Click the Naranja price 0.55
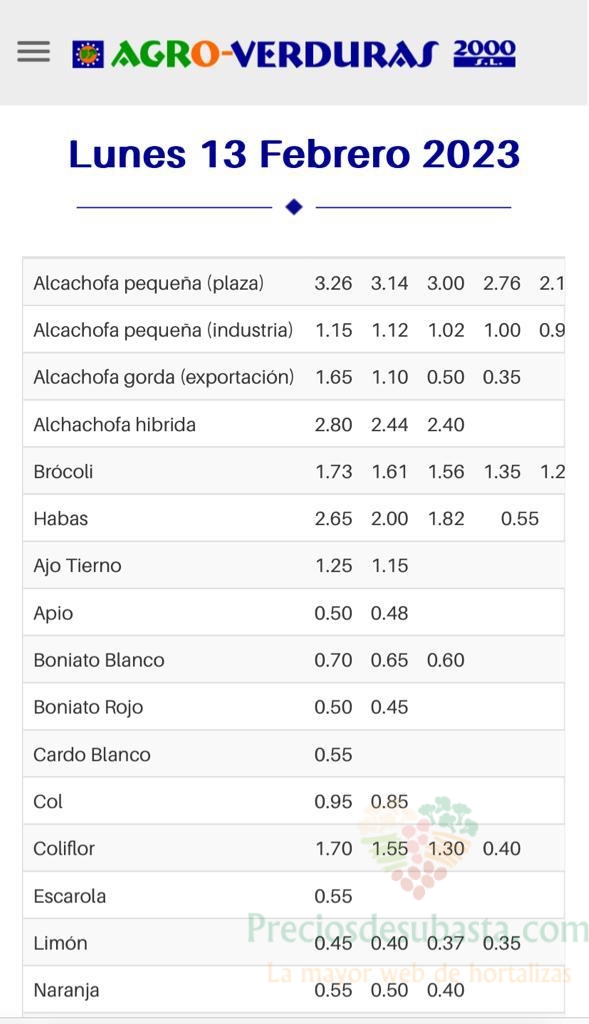The image size is (589, 1024). 333,990
